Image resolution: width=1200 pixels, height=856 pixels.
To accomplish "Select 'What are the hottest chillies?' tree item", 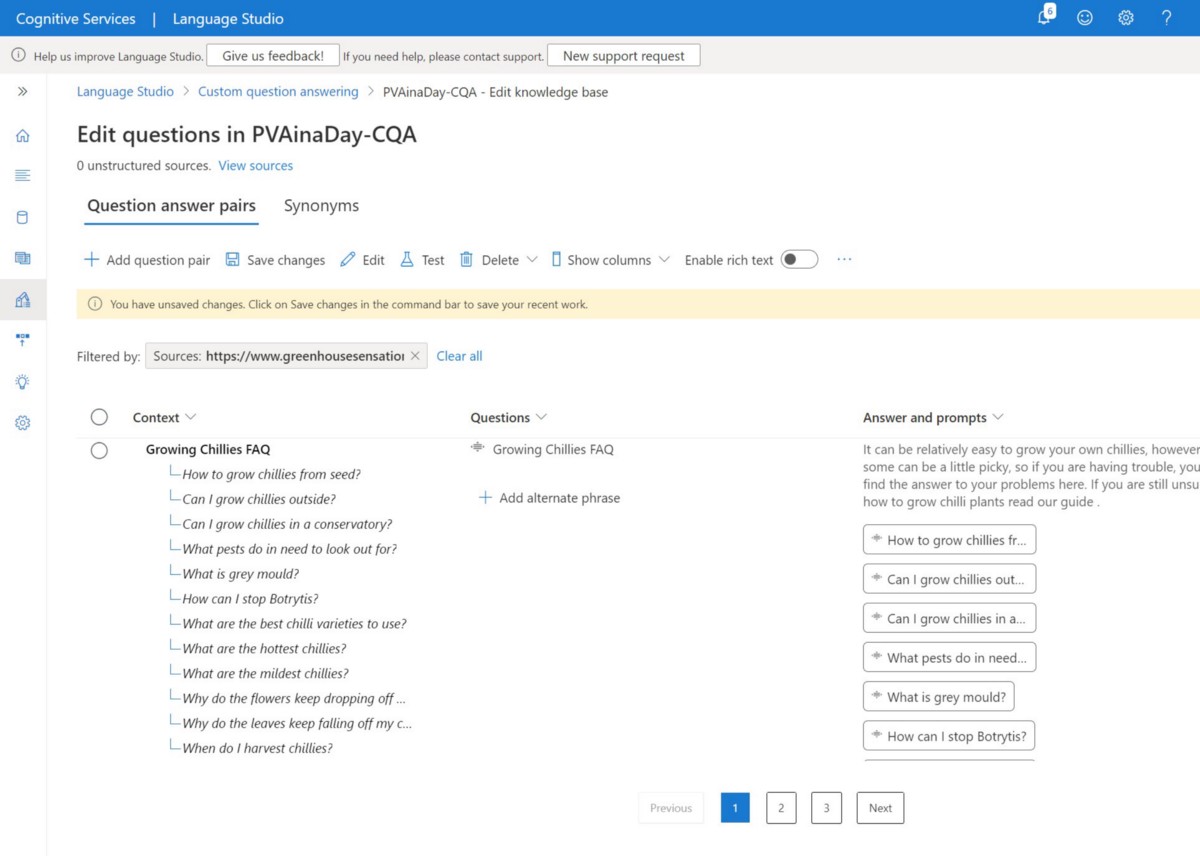I will (264, 649).
